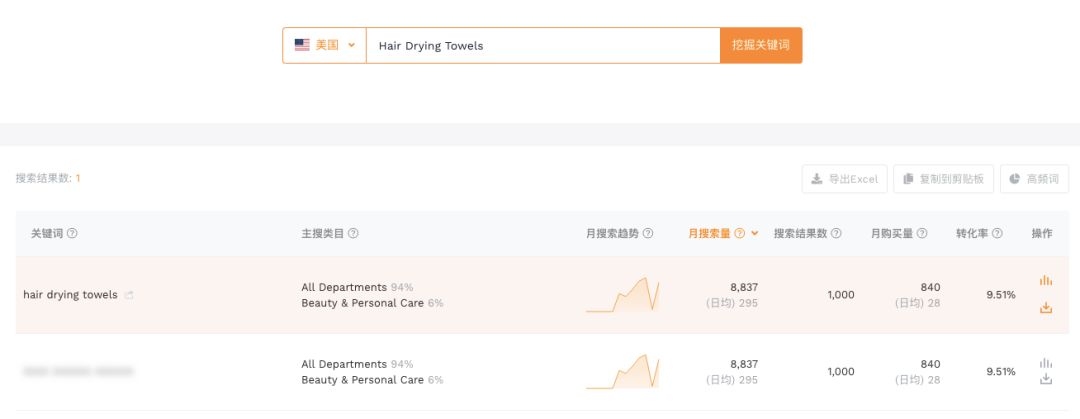The image size is (1080, 419).
Task: Click the 复制到剪贴板 button
Action: point(944,179)
